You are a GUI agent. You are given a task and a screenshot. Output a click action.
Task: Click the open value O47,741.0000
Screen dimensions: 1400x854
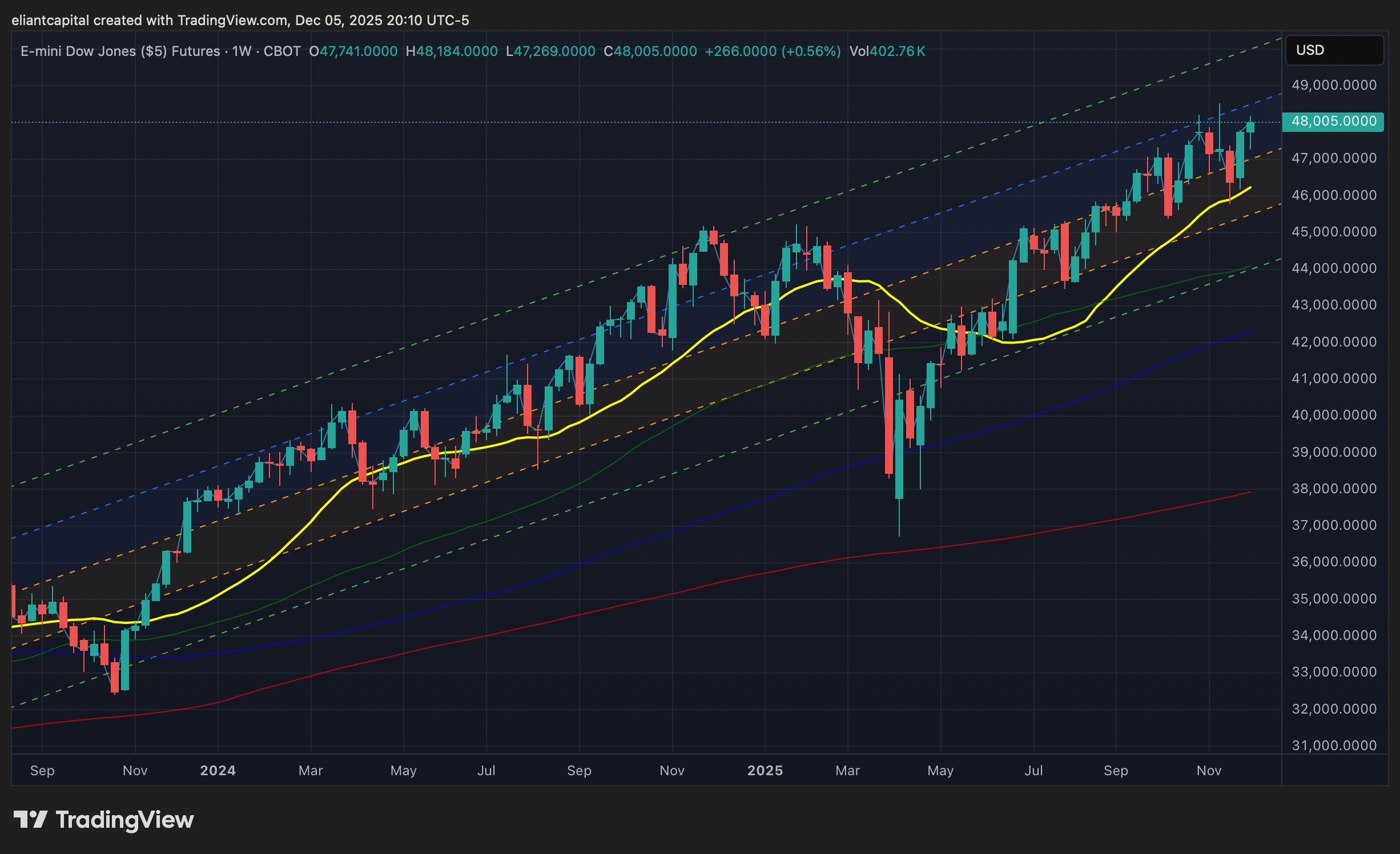click(353, 51)
